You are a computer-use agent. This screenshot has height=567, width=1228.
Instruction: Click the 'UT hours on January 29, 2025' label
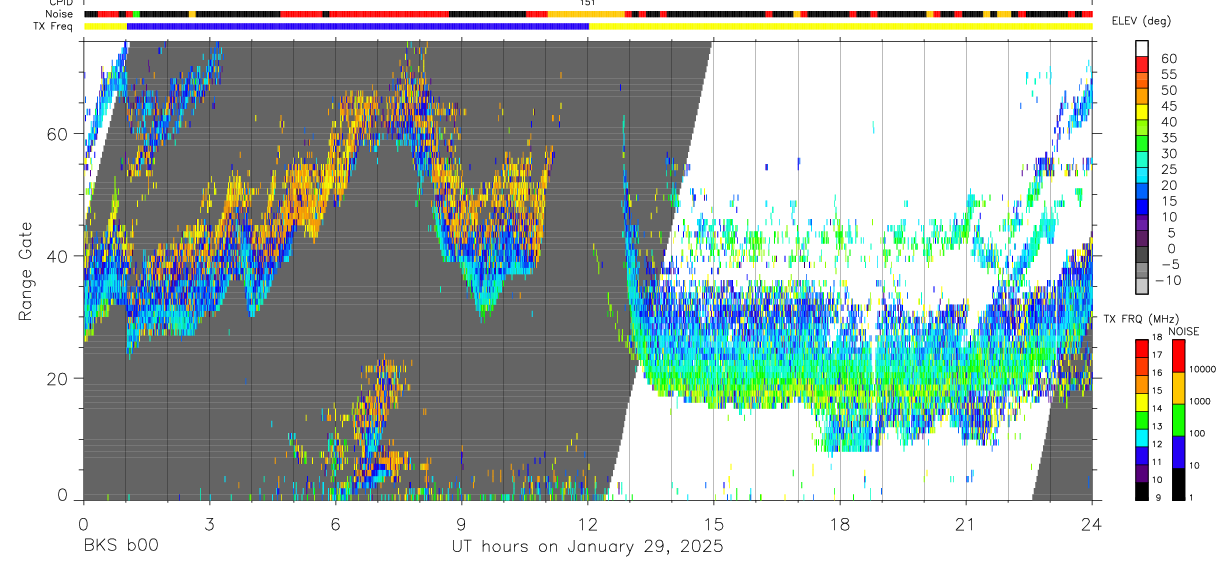(x=586, y=547)
